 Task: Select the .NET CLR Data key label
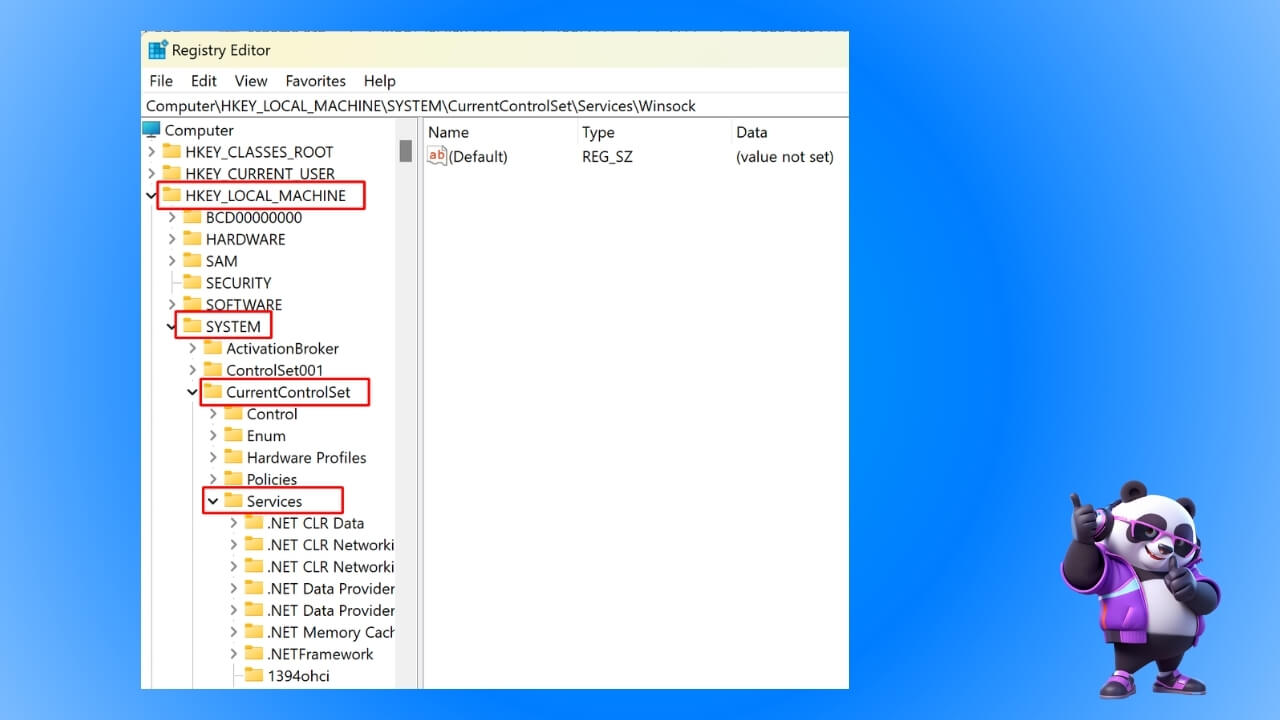tap(316, 523)
